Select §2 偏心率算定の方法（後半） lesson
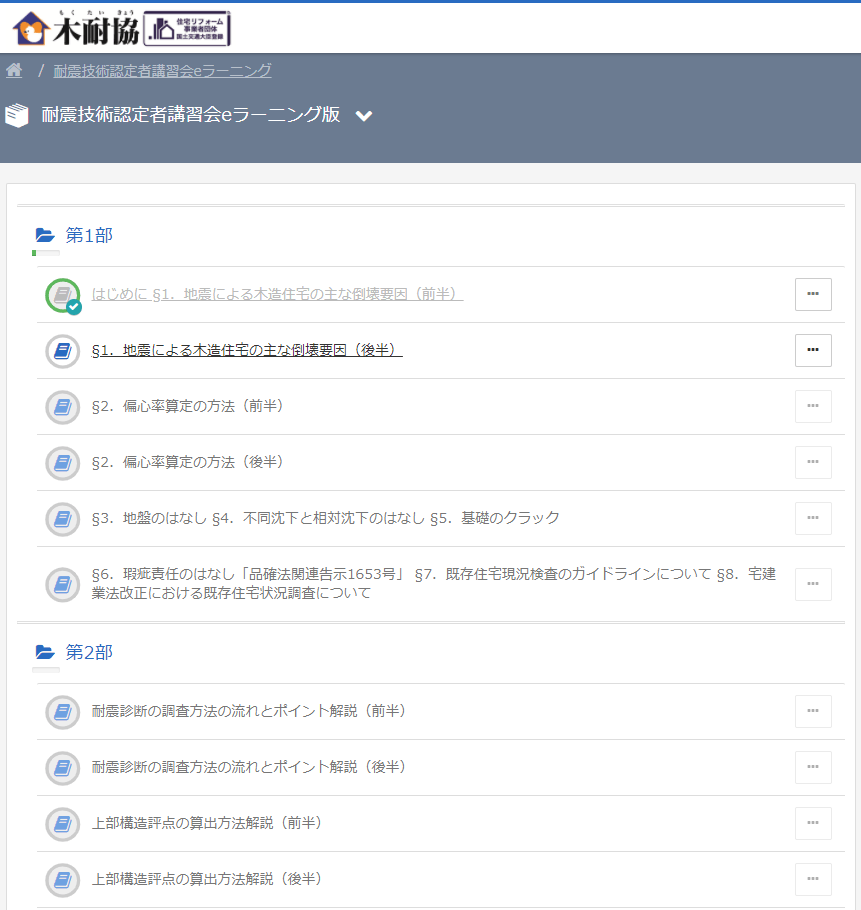Viewport: 861px width, 910px height. pos(188,462)
